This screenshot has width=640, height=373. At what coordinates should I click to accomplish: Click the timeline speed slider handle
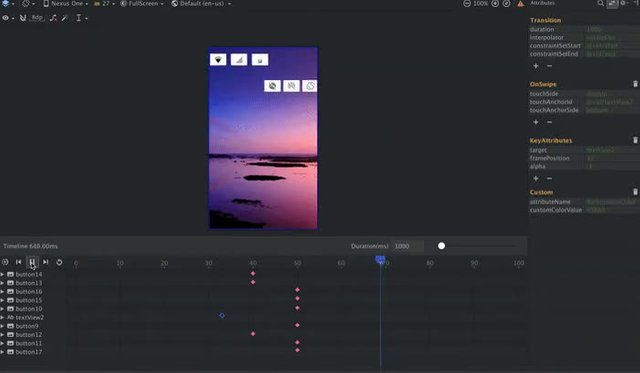tap(441, 246)
